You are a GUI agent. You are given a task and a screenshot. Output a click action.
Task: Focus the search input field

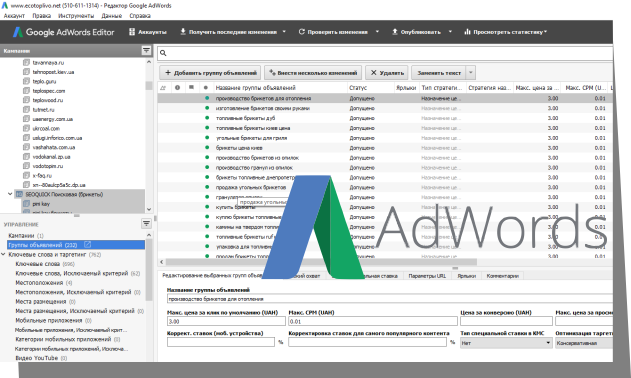pos(386,53)
